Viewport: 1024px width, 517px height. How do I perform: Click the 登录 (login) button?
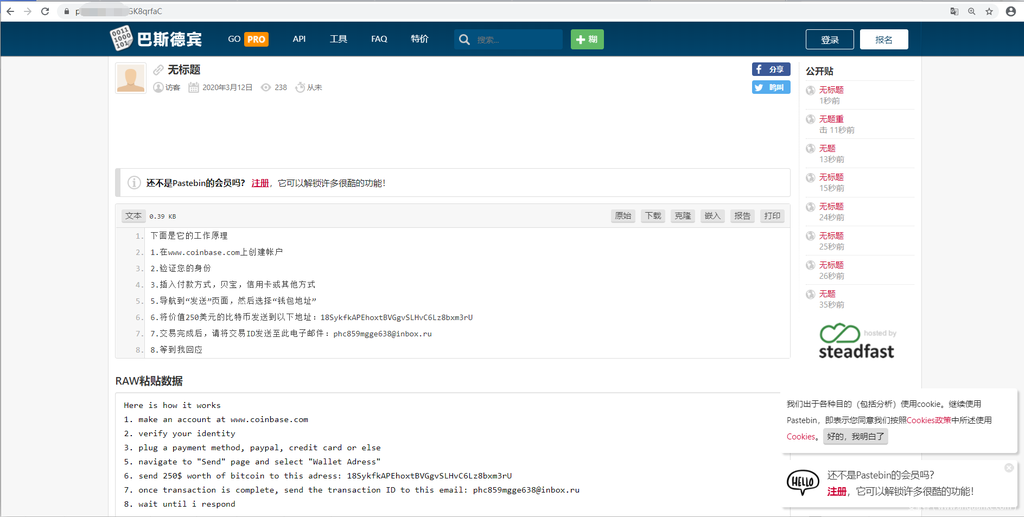pyautogui.click(x=830, y=40)
